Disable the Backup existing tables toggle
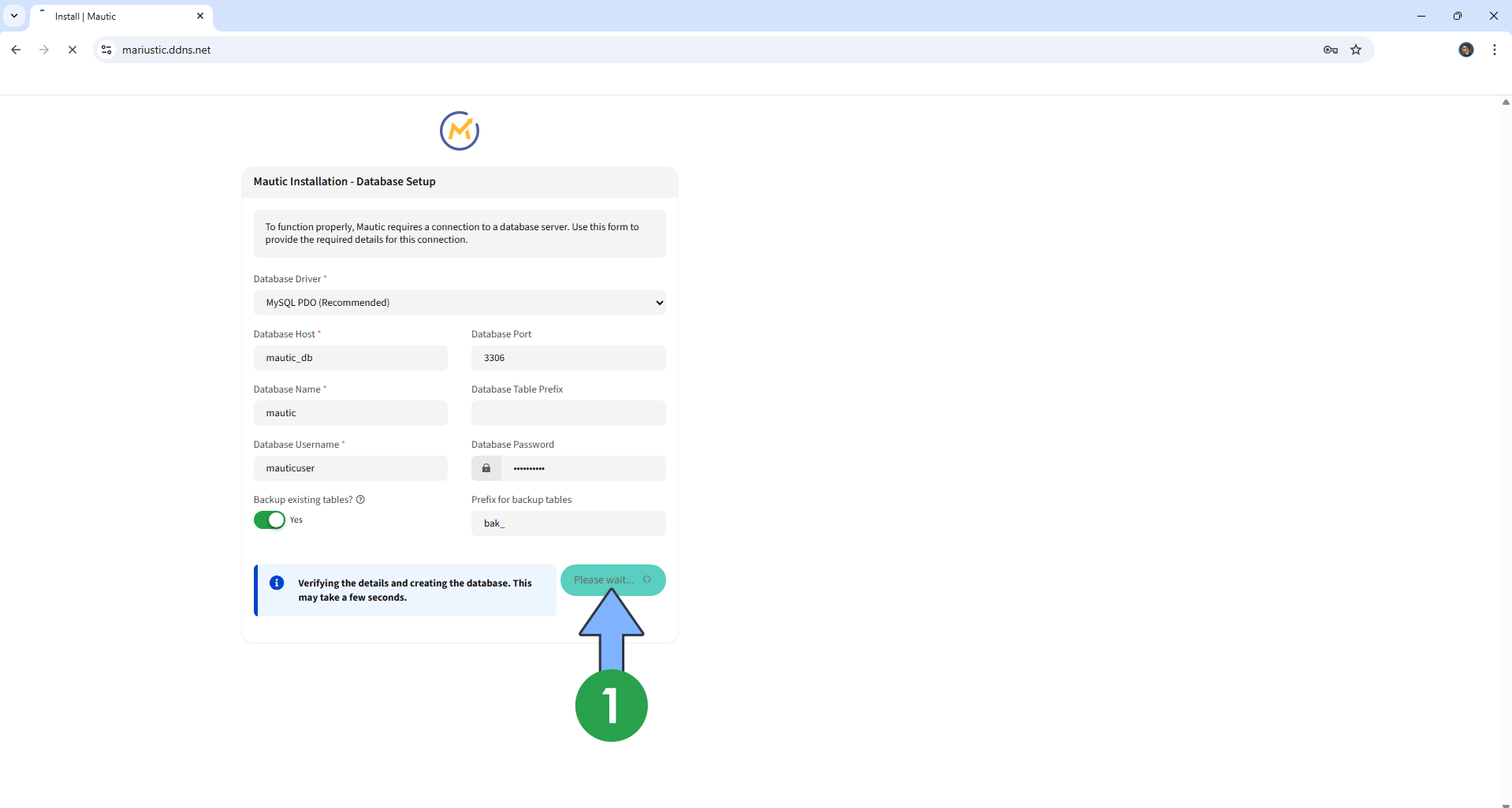This screenshot has width=1512, height=808. tap(270, 520)
